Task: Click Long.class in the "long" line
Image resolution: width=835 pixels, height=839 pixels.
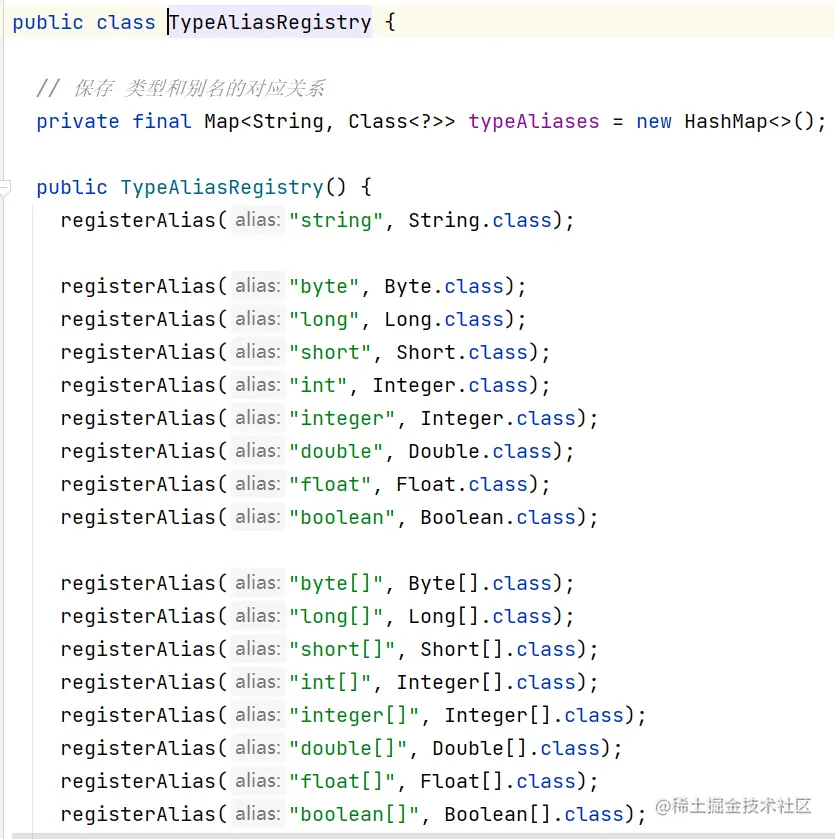Action: [444, 319]
